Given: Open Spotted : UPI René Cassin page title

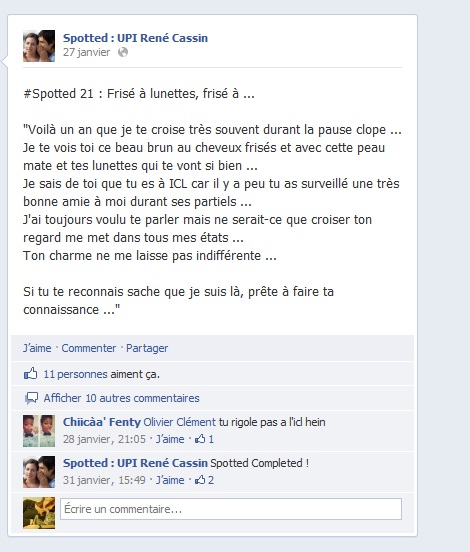Looking at the screenshot, I should point(135,38).
